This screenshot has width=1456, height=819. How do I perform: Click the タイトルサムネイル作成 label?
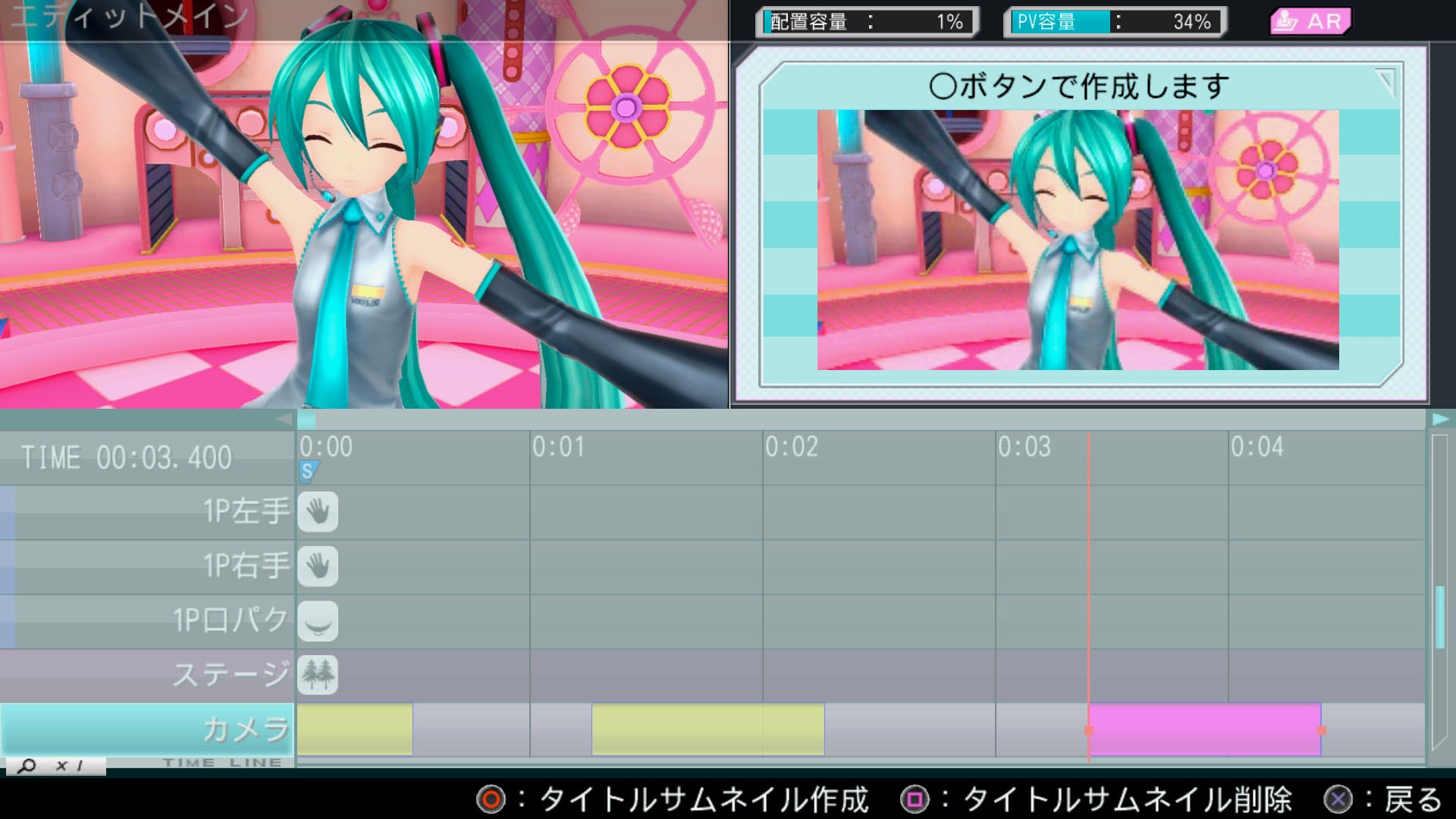(704, 799)
